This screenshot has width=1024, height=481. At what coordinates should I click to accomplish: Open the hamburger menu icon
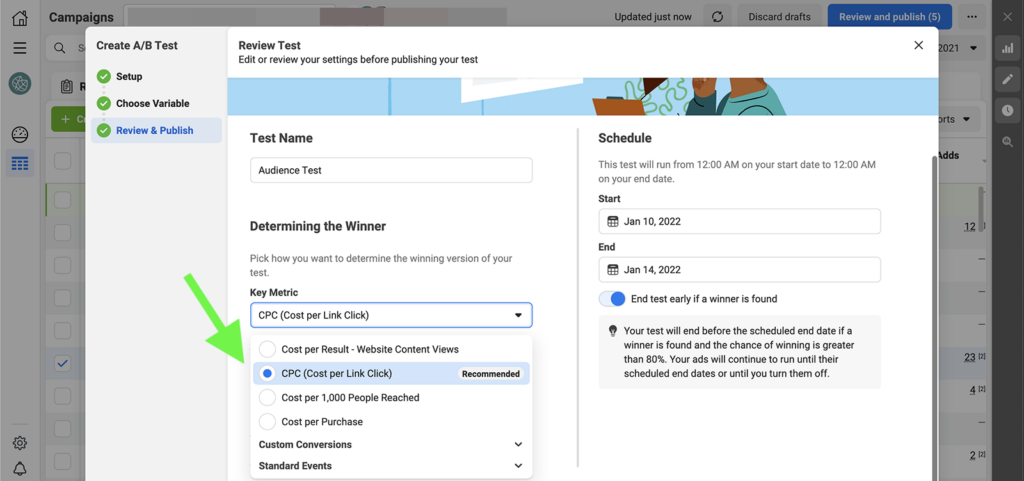coord(19,48)
